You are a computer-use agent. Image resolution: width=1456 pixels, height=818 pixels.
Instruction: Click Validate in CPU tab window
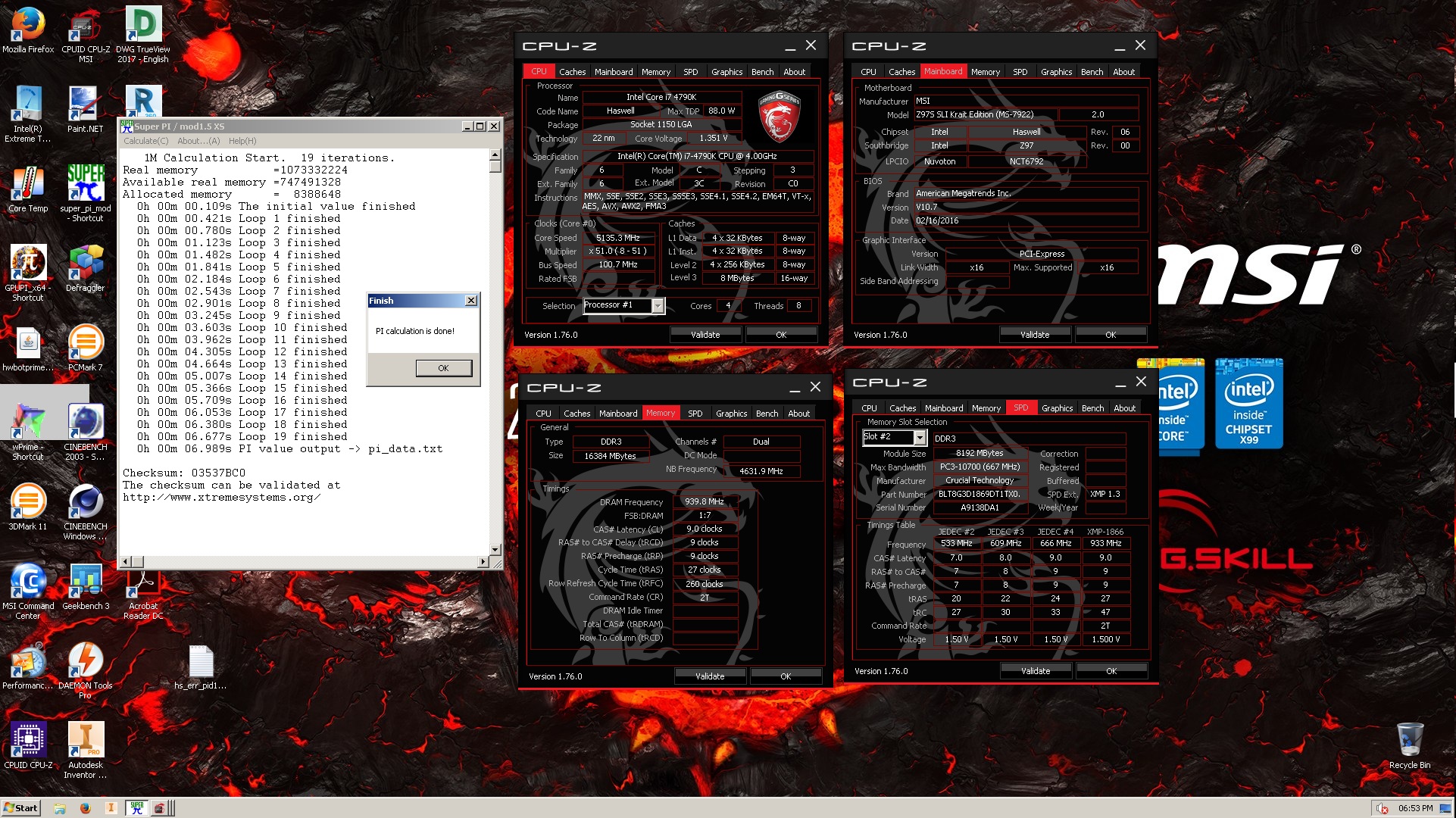pos(705,335)
